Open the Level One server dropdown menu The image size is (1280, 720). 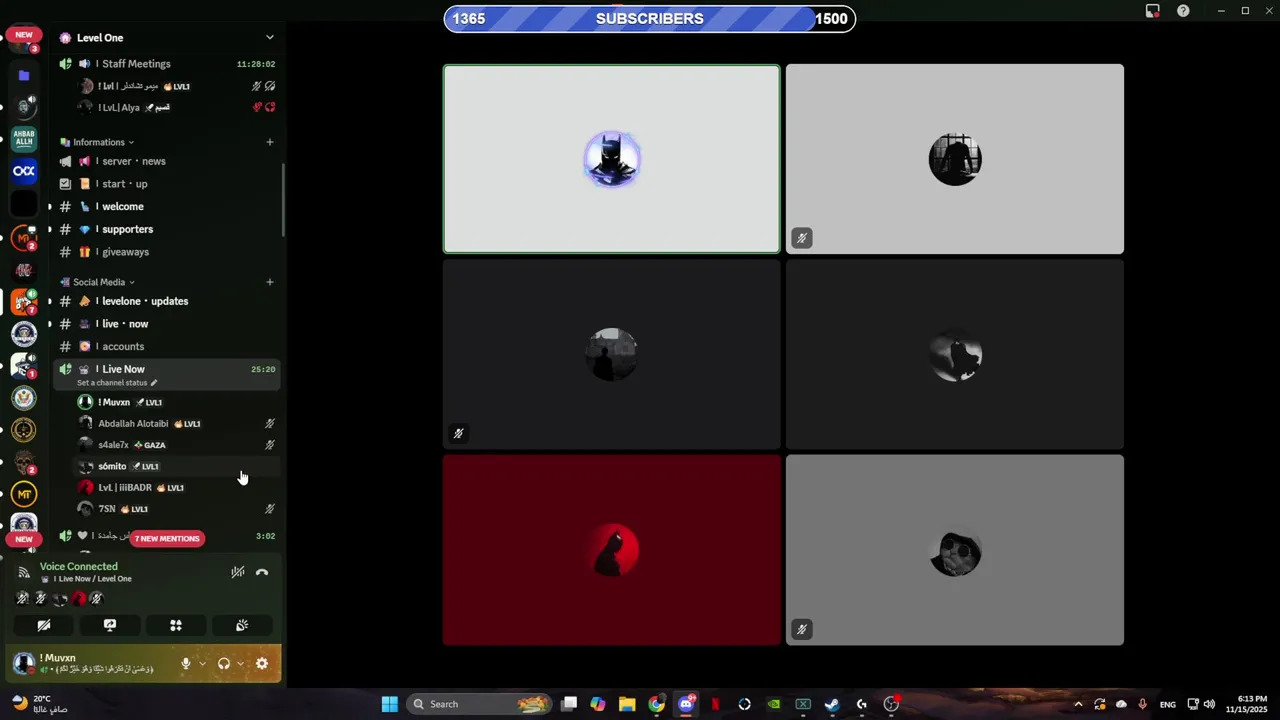point(269,38)
